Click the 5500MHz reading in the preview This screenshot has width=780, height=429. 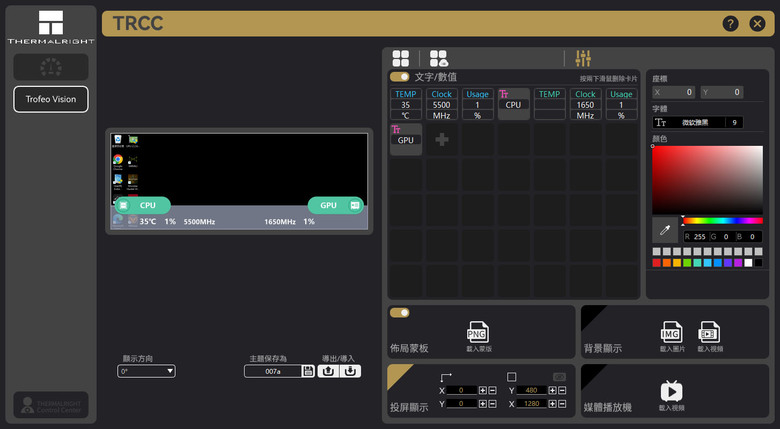tap(199, 221)
